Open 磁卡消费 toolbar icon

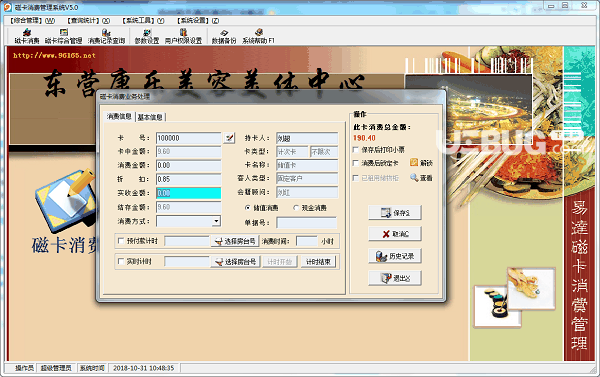pyautogui.click(x=27, y=36)
